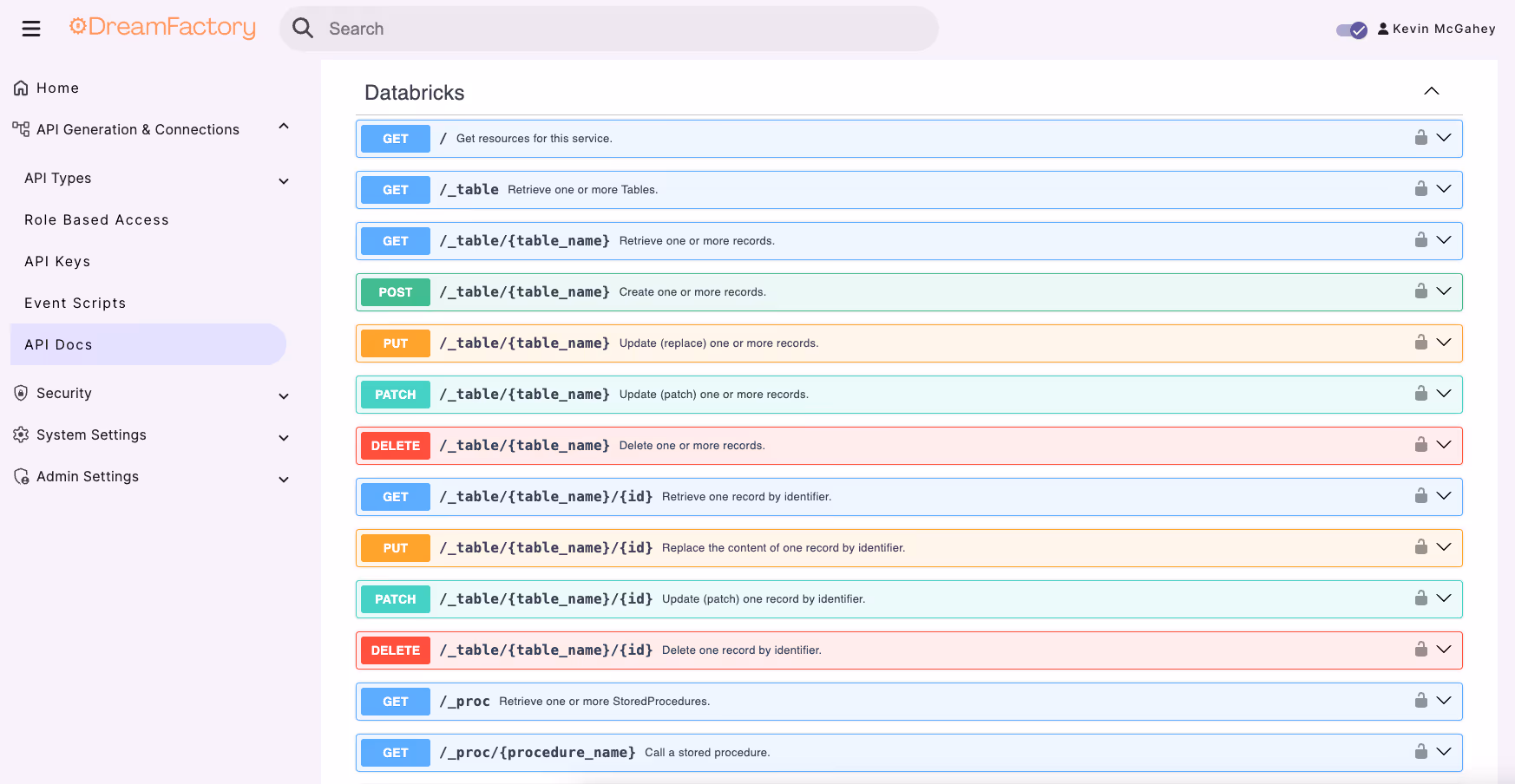The width and height of the screenshot is (1515, 784).
Task: Click the lock icon on DELETE /_table/{table_name}/{id}
Action: click(x=1421, y=649)
